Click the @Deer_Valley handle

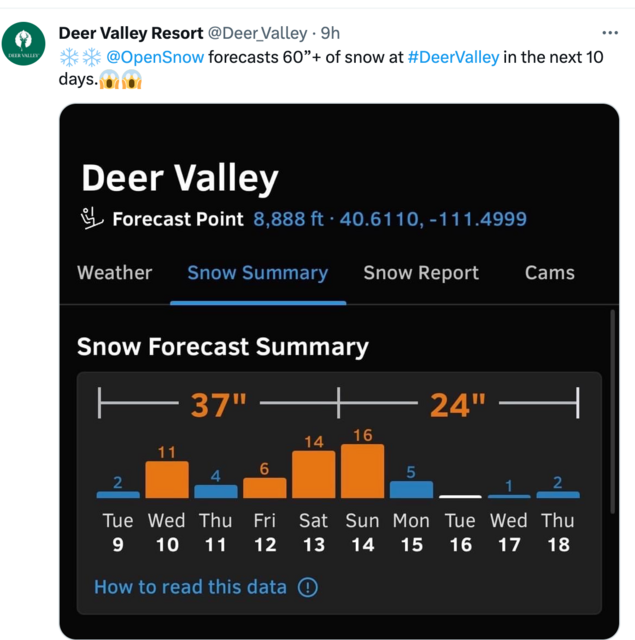point(258,33)
